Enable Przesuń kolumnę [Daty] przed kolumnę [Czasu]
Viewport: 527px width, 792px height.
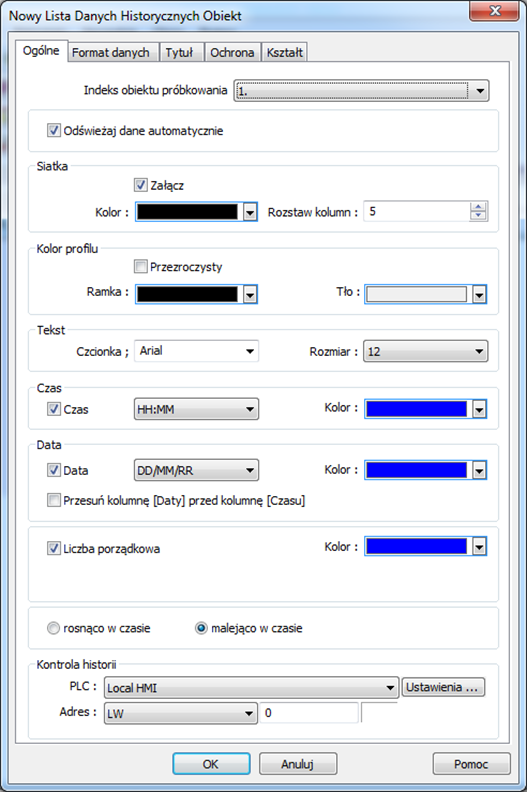coord(54,500)
